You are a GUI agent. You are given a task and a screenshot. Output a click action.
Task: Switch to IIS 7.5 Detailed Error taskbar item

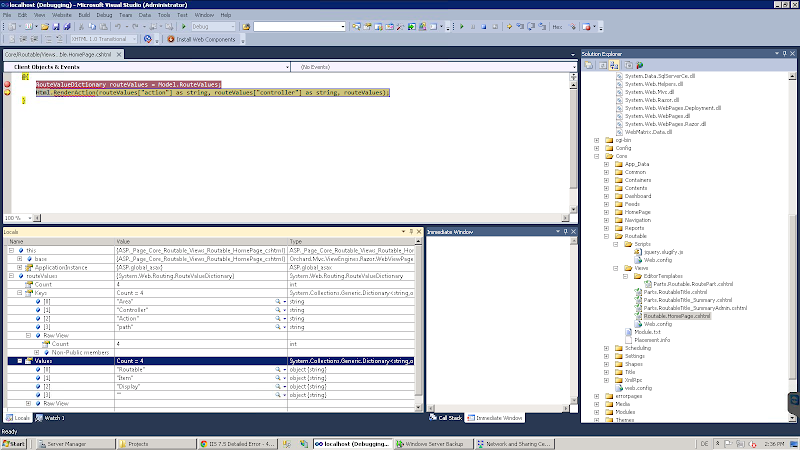pos(237,444)
